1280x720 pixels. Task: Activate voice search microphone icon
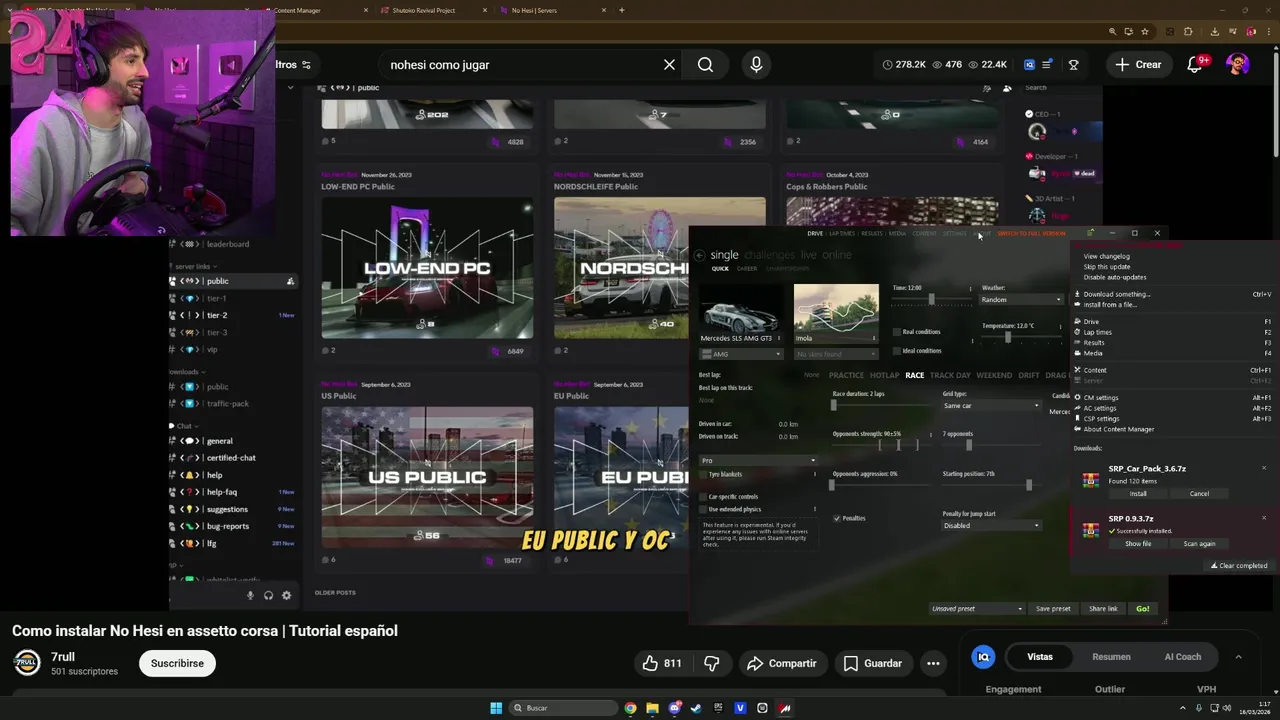point(756,65)
